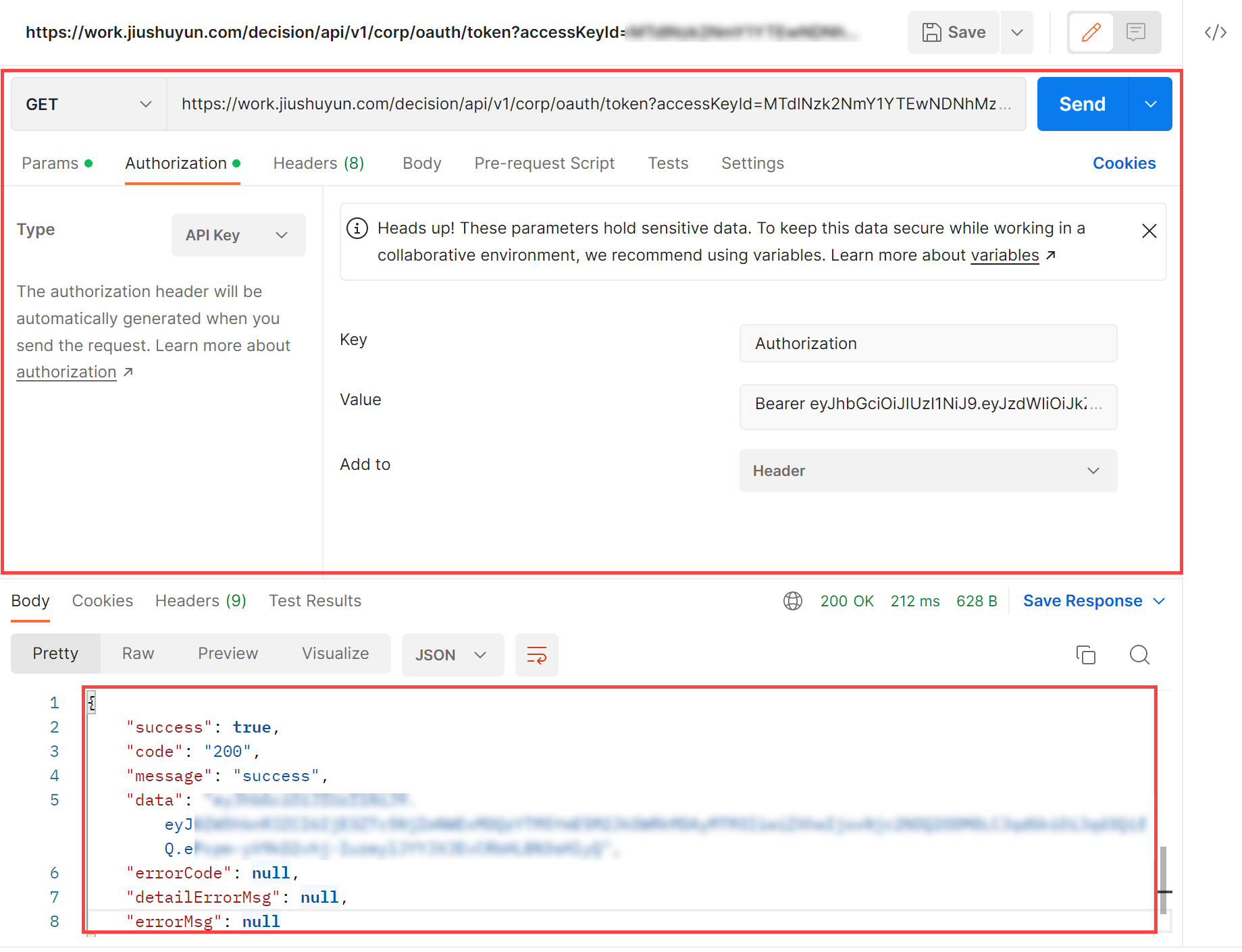1242x952 pixels.
Task: Click the 628 B response size
Action: (977, 601)
